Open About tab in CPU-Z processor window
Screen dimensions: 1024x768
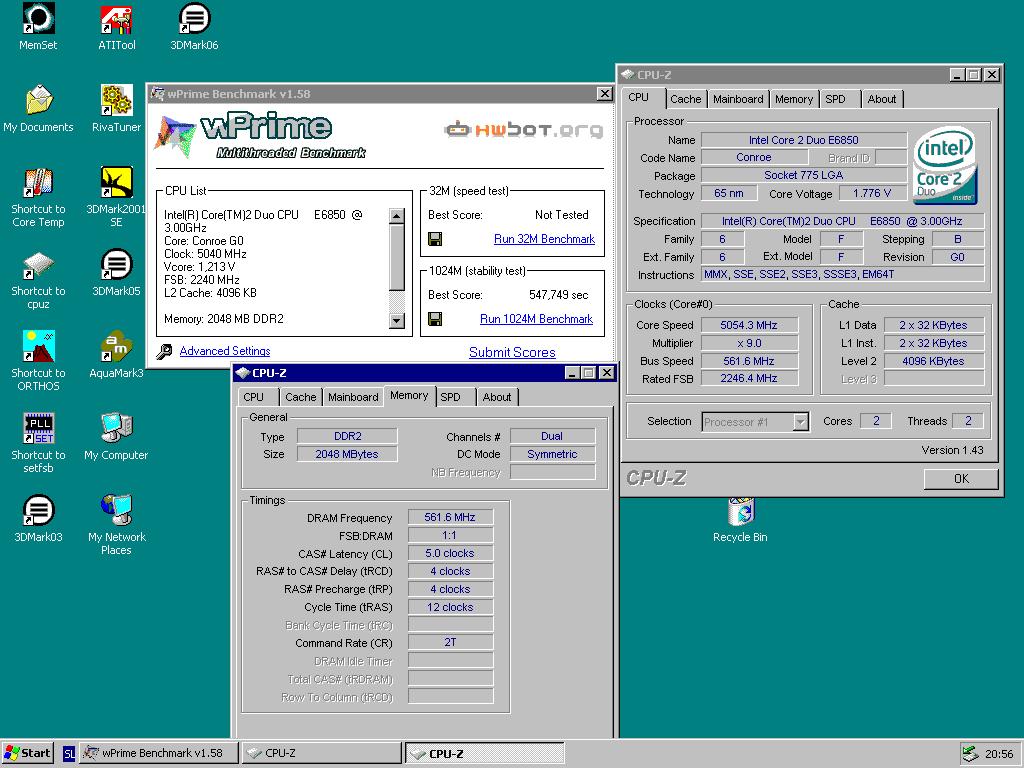[882, 99]
